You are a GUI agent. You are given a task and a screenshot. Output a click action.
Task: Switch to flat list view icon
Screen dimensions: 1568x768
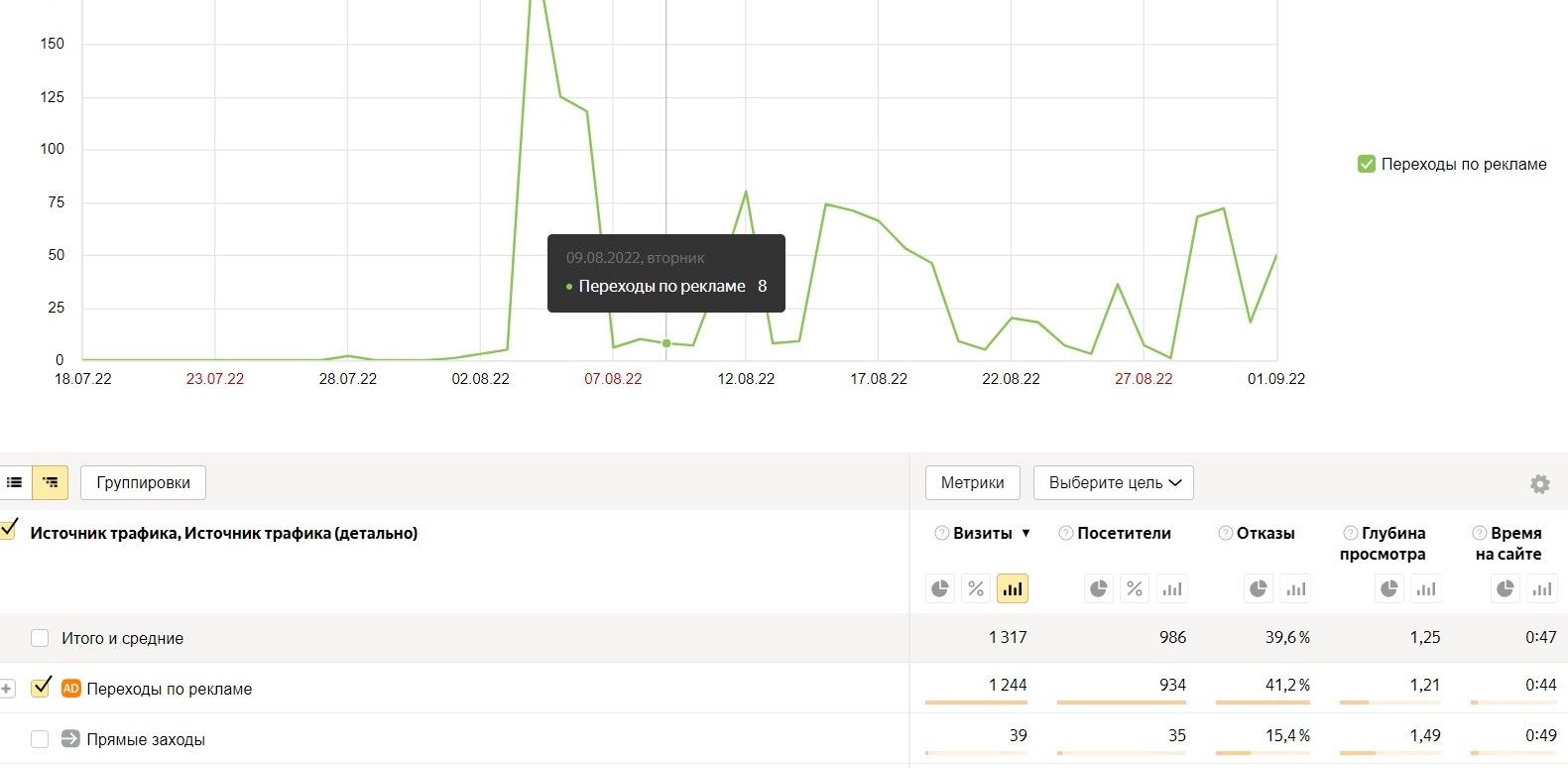pos(15,482)
